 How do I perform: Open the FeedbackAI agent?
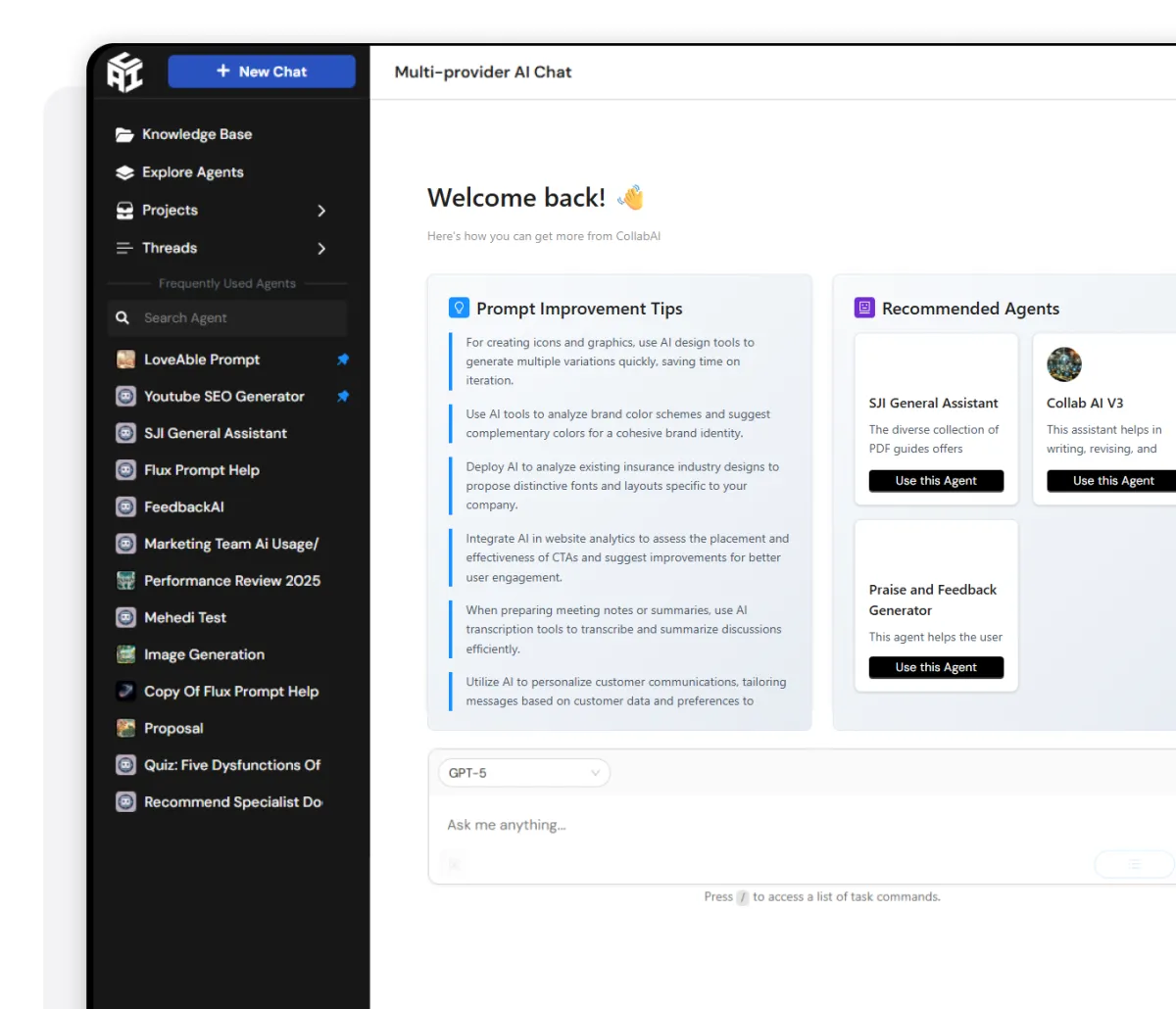coord(184,507)
